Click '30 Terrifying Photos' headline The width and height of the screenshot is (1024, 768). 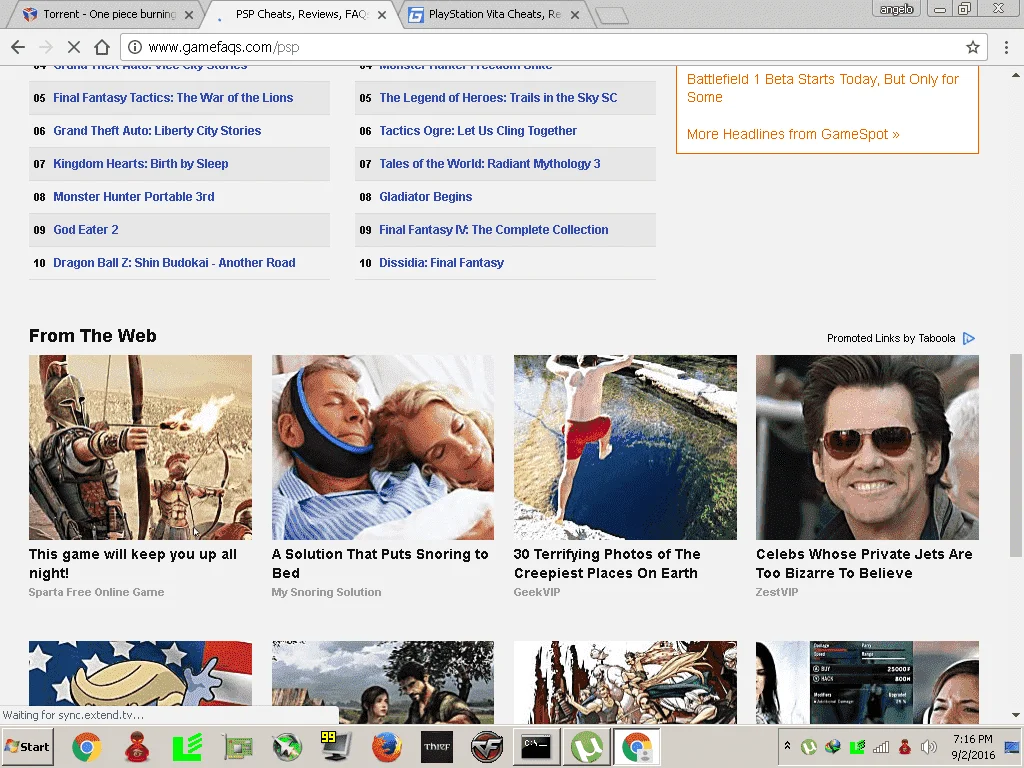607,564
